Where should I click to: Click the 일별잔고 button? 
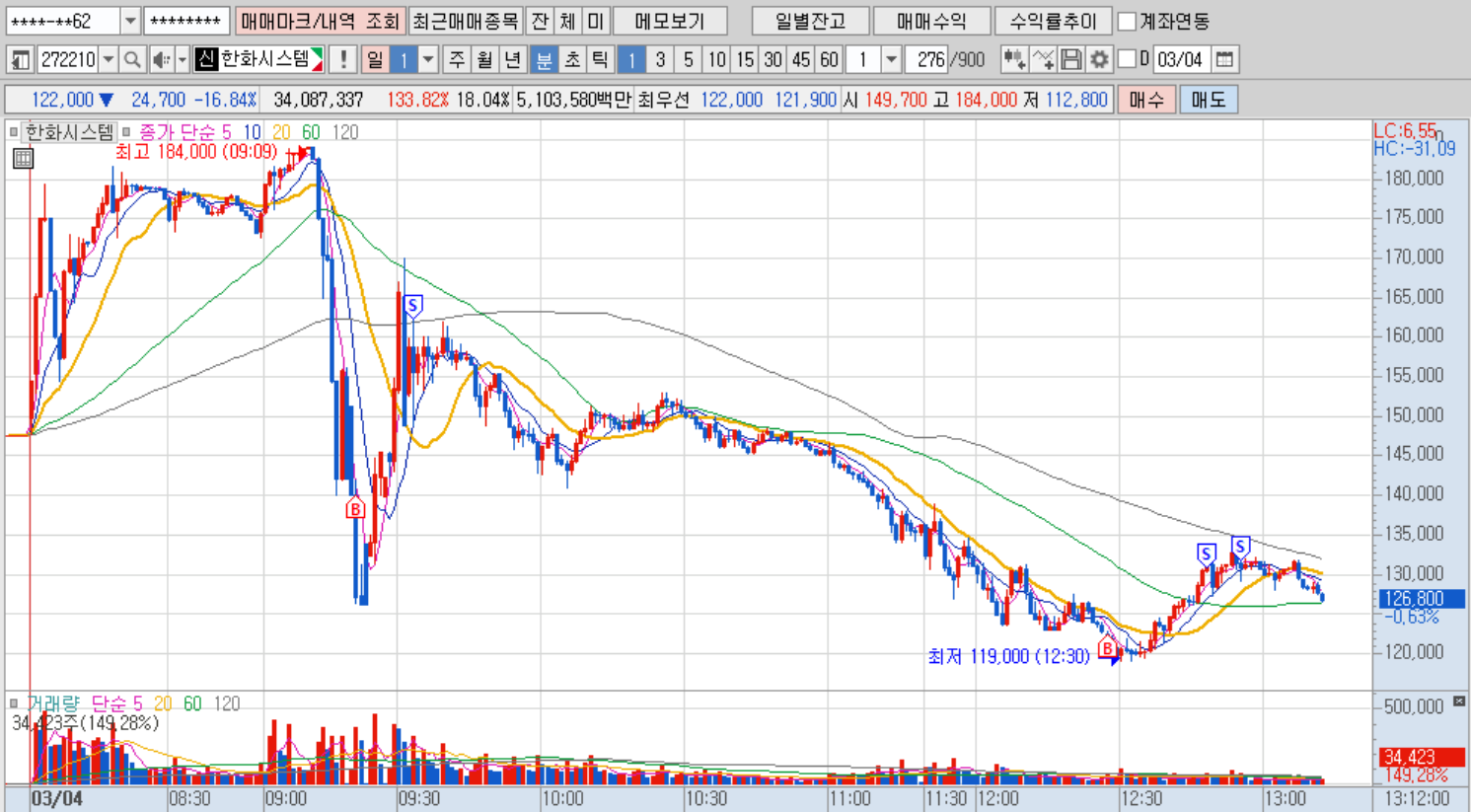810,21
